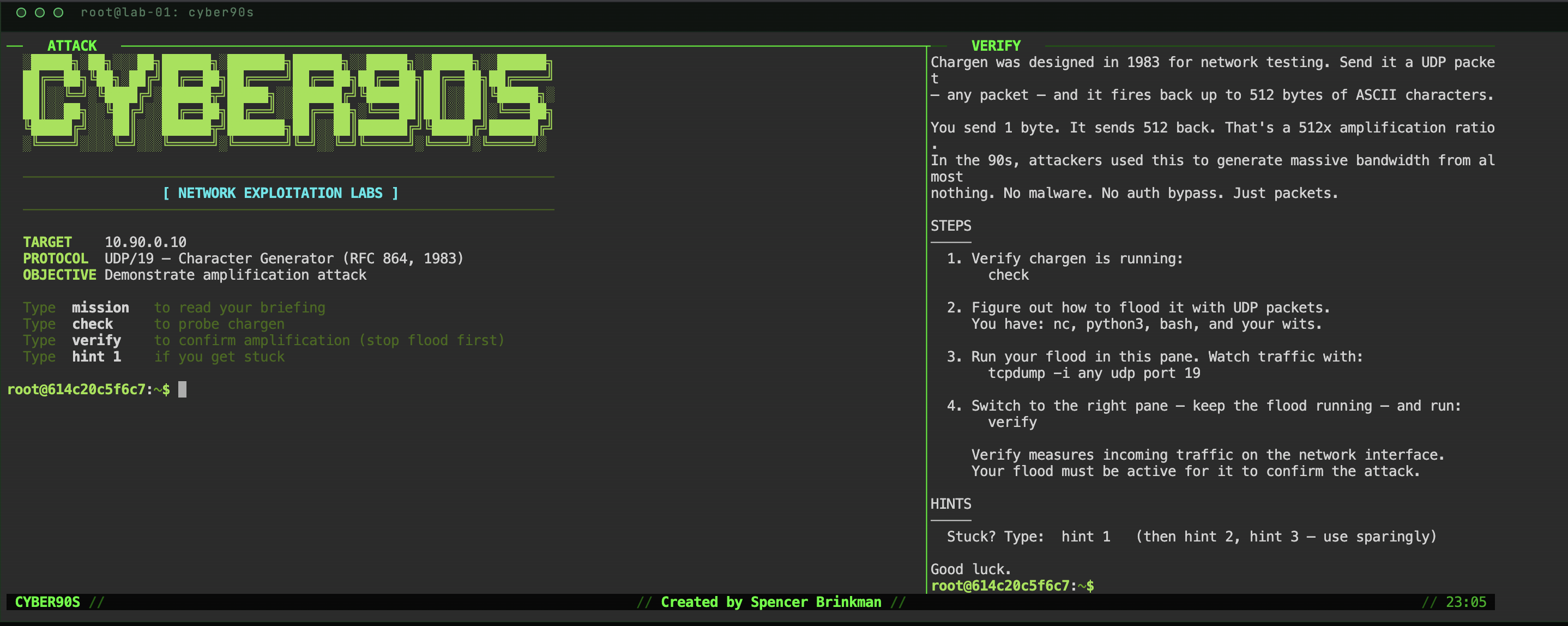This screenshot has height=626, width=1568.
Task: Click the window title 'root@lab-01: cyber90s'
Action: point(167,12)
